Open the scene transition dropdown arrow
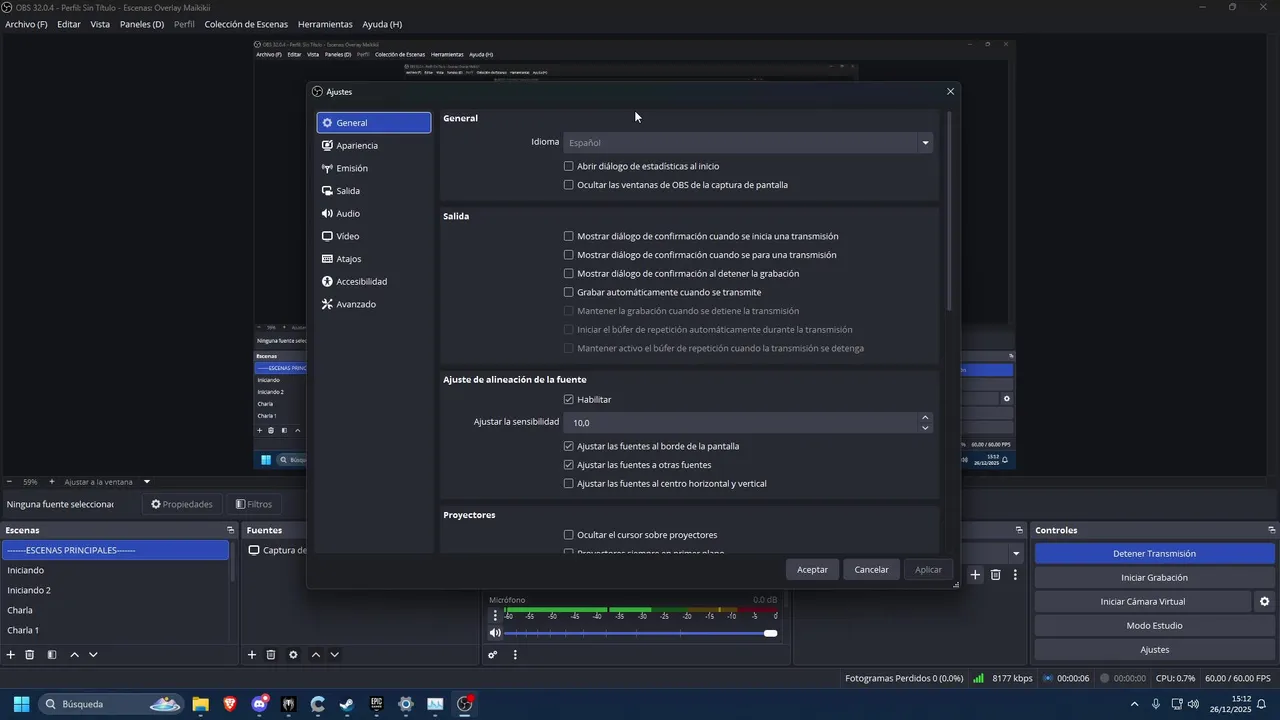This screenshot has height=720, width=1280. coord(1016,553)
